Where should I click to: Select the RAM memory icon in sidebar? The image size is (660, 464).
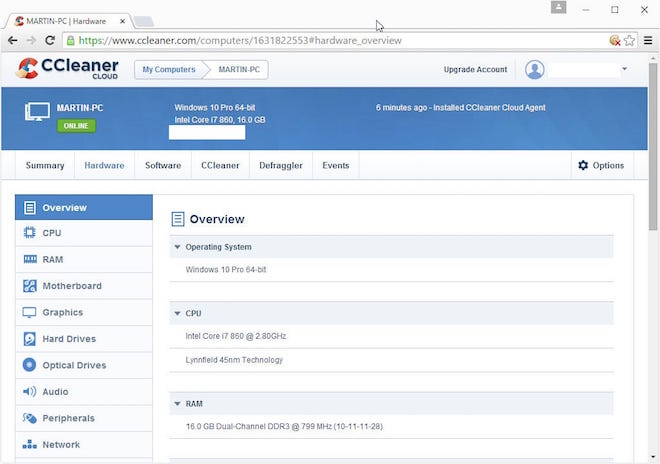[29, 259]
